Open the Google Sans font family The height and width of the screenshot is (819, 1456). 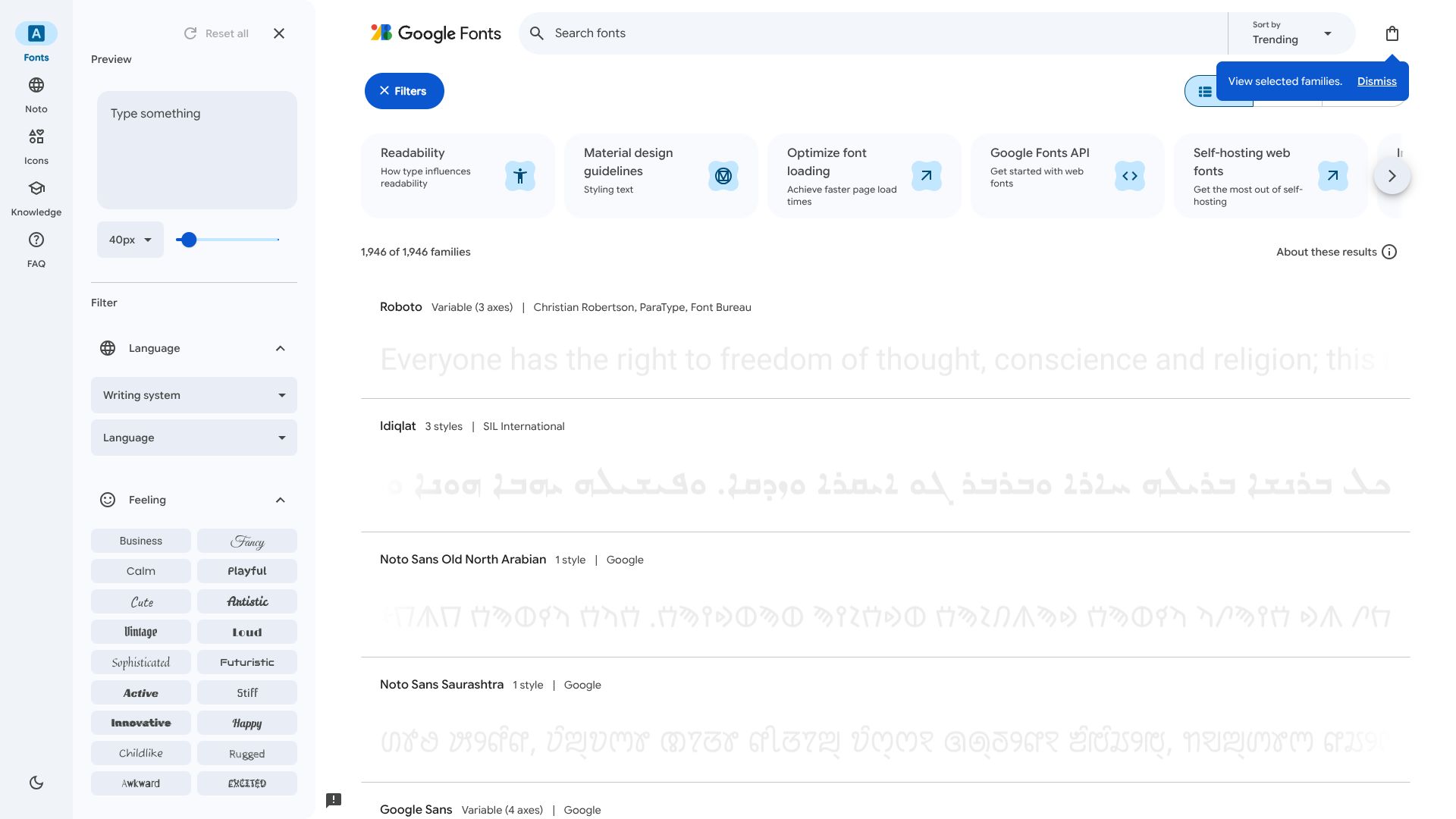(416, 809)
